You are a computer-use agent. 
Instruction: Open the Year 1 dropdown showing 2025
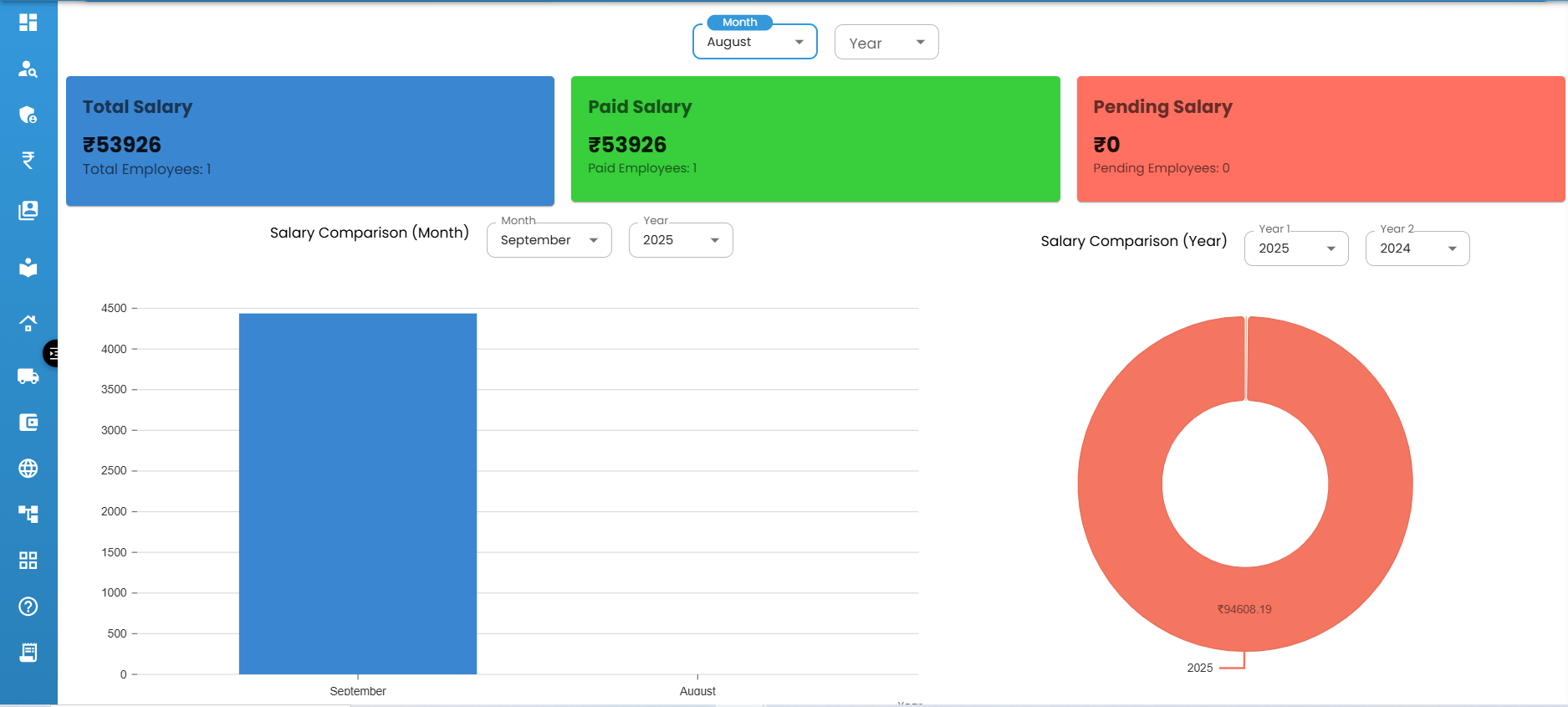(1295, 249)
